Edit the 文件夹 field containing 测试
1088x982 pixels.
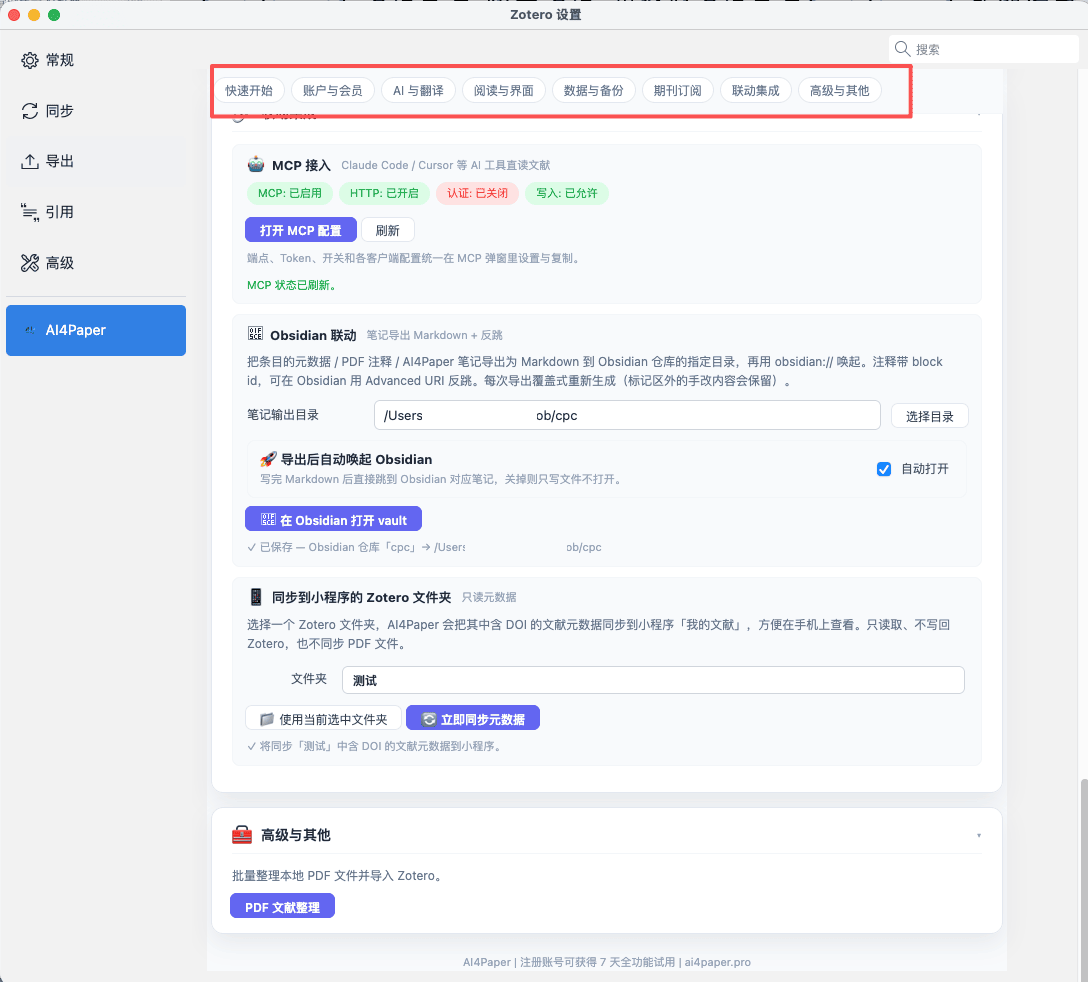653,680
